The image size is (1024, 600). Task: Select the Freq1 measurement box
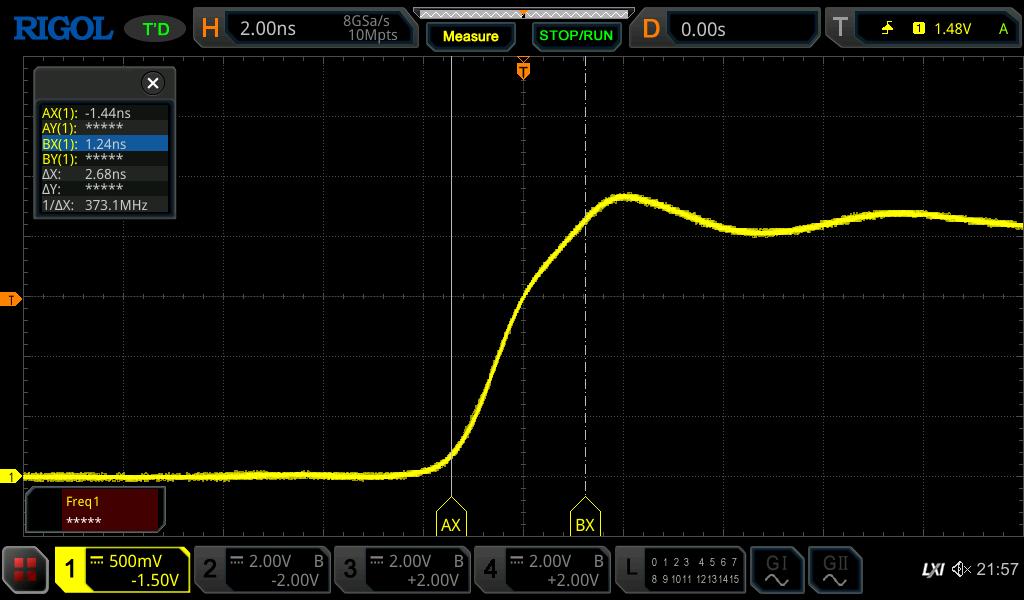(95, 510)
